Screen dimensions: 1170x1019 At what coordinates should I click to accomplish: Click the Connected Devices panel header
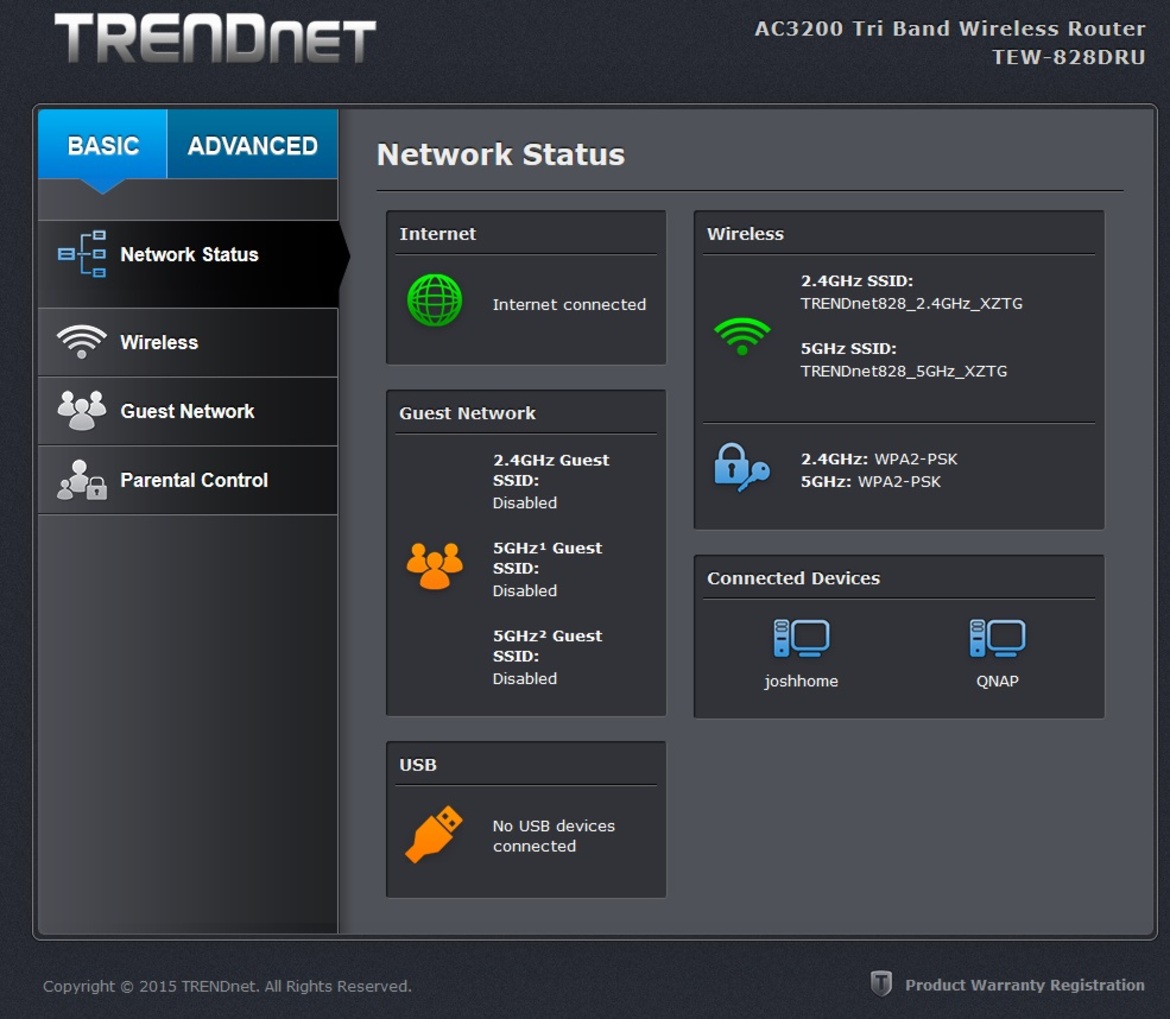(x=793, y=578)
